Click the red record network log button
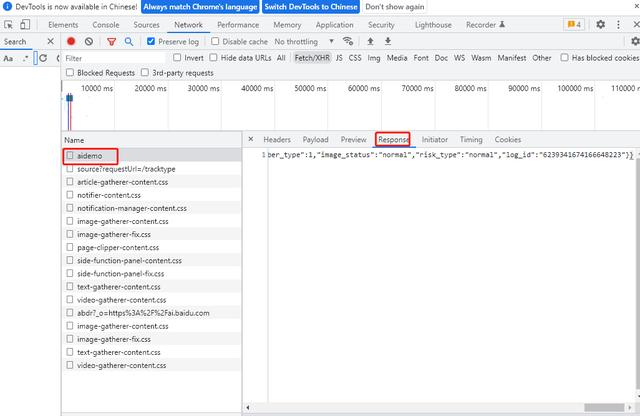Viewport: 640px width, 416px height. coord(71,42)
